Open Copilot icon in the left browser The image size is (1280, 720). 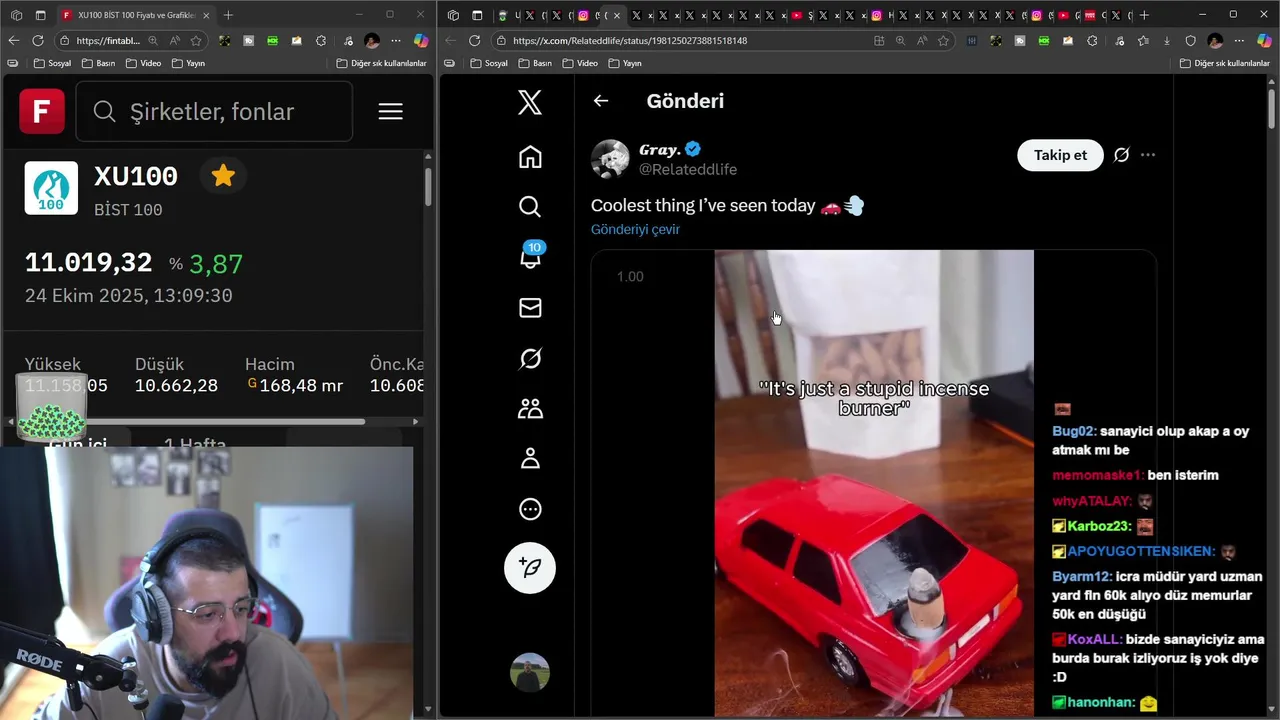(421, 41)
